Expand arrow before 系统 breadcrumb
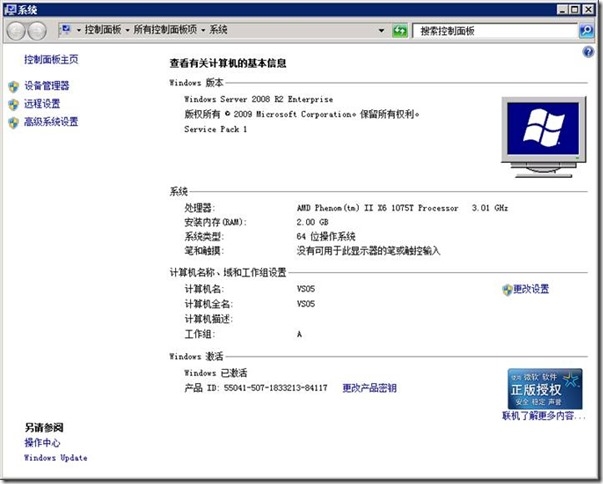The height and width of the screenshot is (484, 603). 203,30
